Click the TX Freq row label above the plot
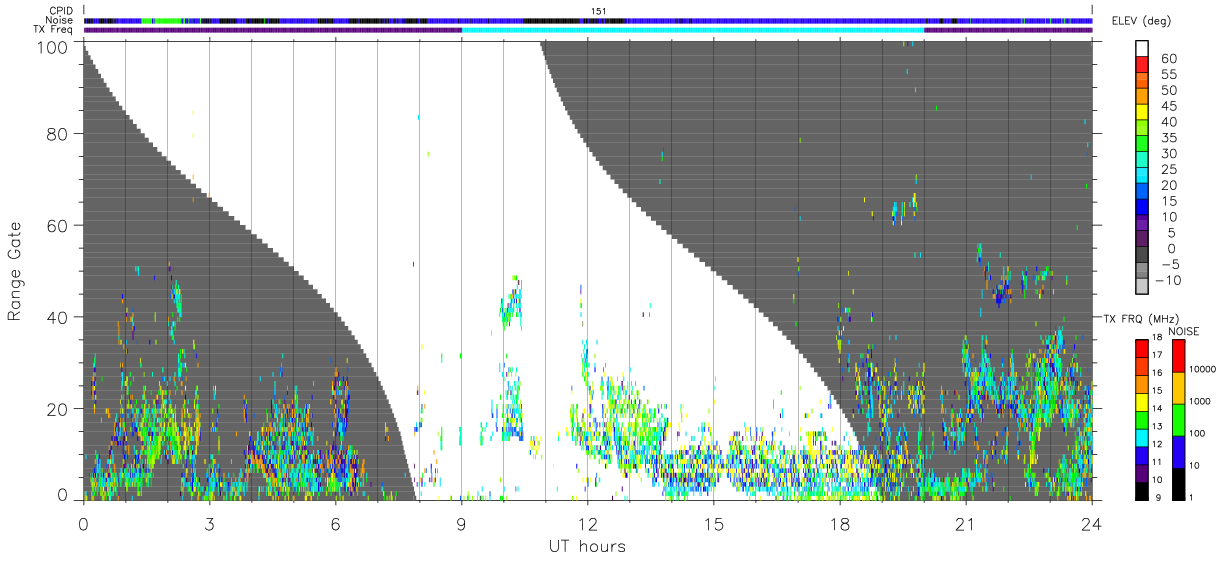The image size is (1228, 567). click(x=53, y=30)
